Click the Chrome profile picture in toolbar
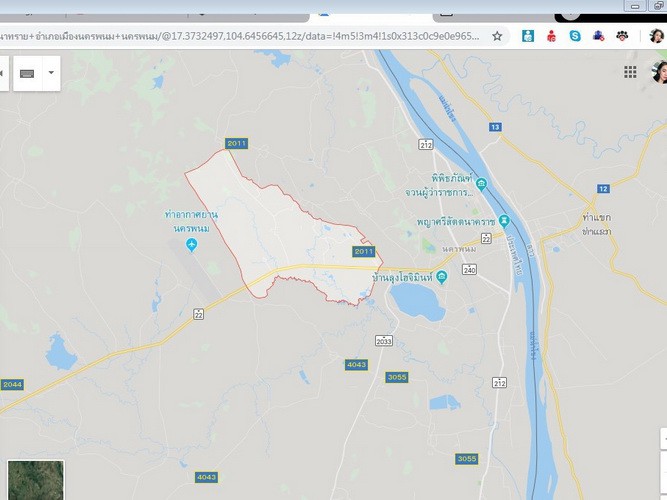The image size is (667, 500). coord(656,36)
